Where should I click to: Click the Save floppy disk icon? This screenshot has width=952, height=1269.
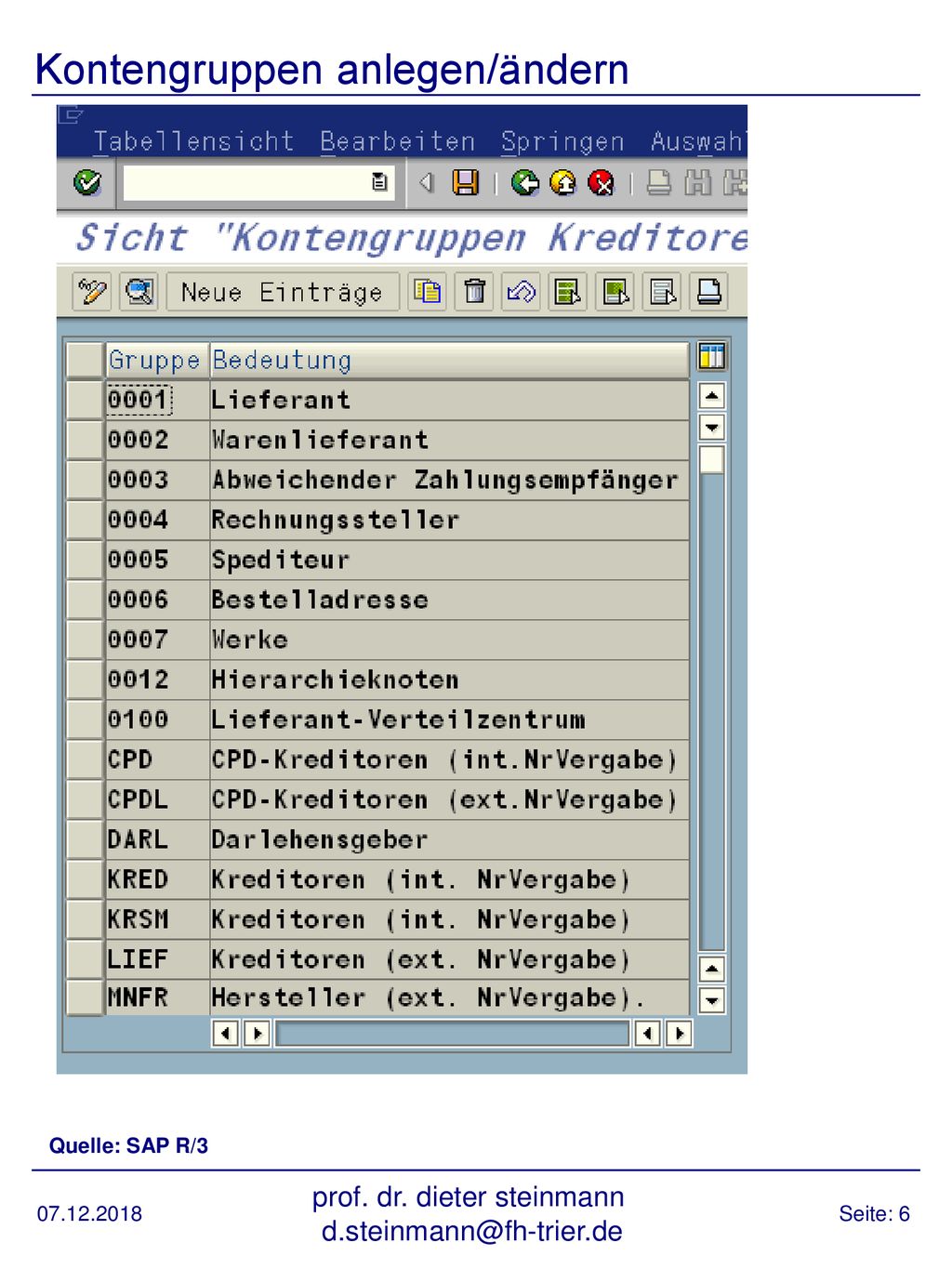[x=465, y=182]
